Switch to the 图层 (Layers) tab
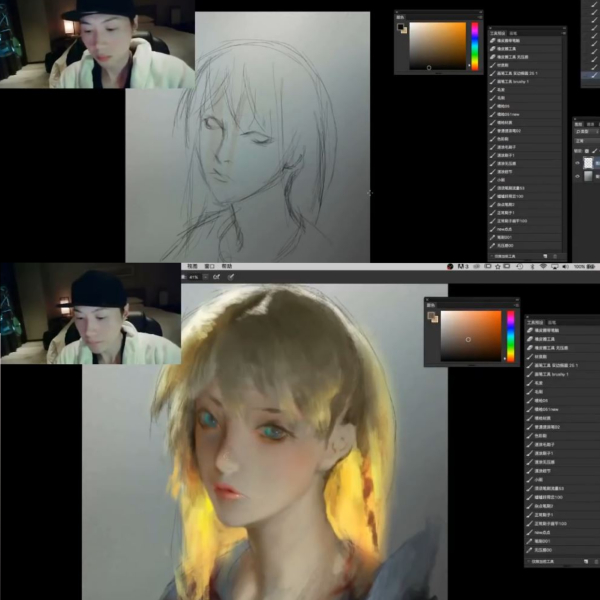This screenshot has height=600, width=600. point(579,124)
